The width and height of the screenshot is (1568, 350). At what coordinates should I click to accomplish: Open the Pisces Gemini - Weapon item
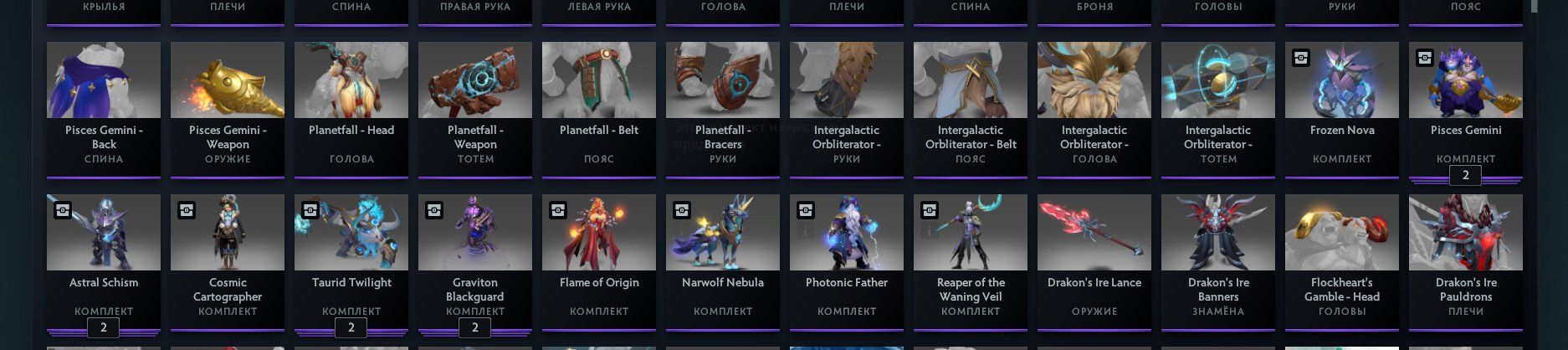point(228,109)
